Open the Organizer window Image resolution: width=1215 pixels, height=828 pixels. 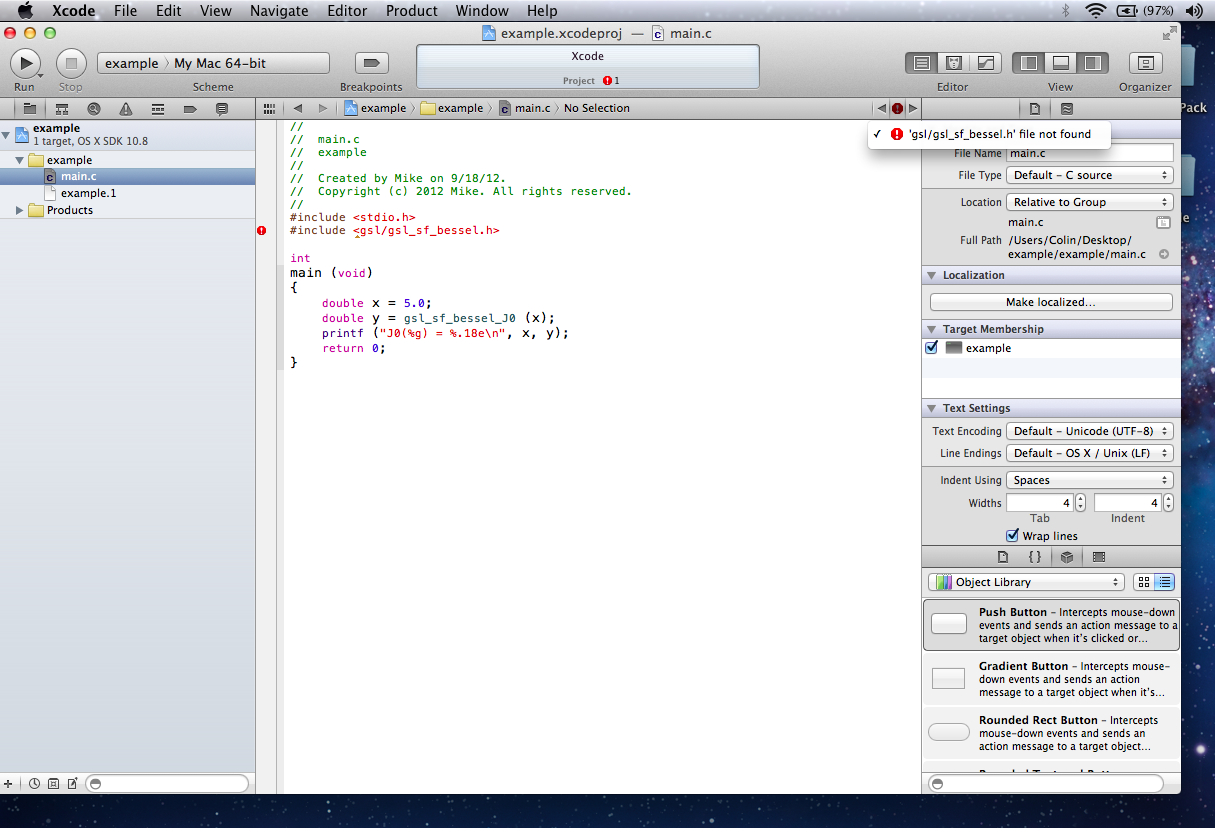coord(1145,63)
